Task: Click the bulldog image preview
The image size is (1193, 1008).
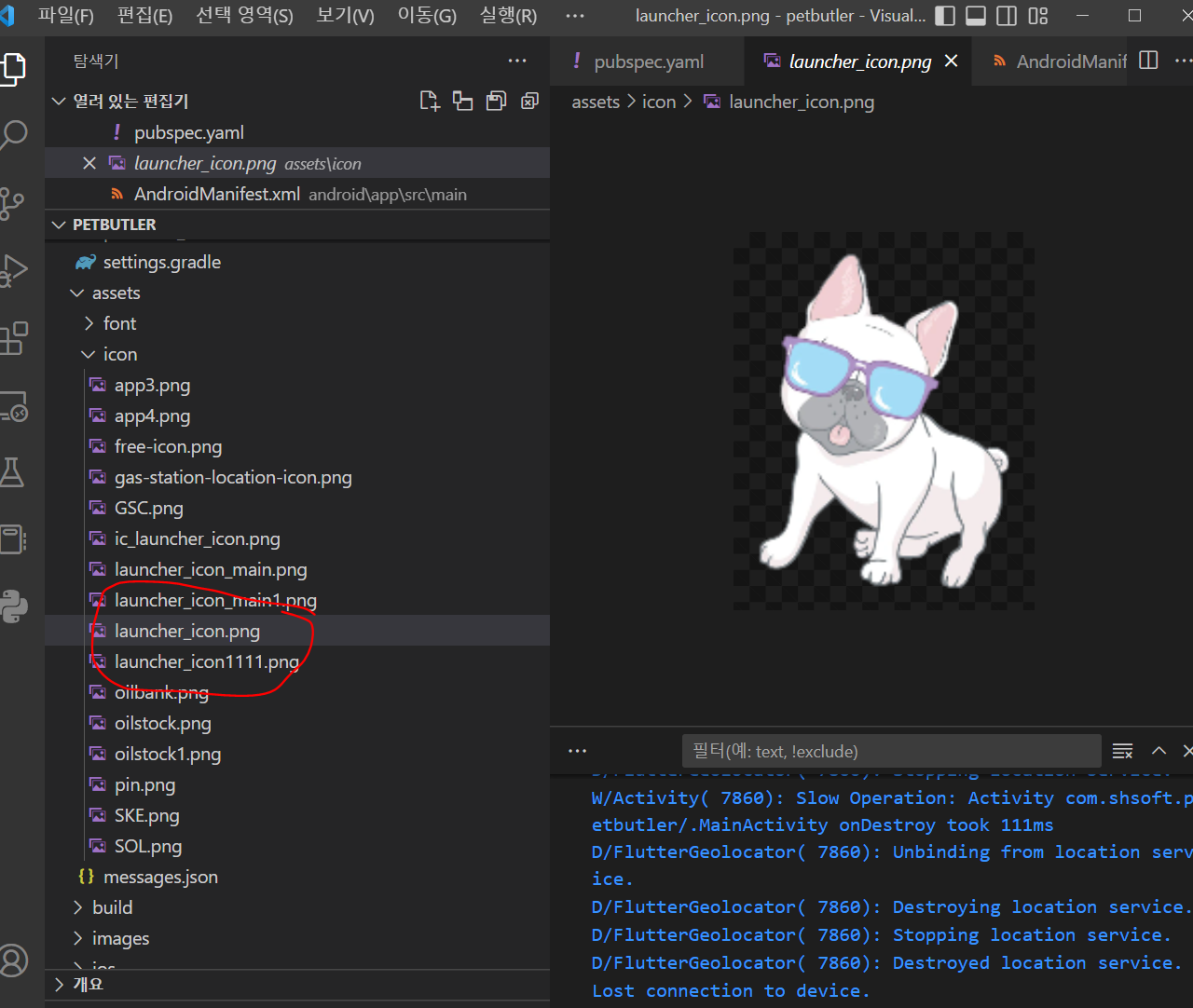Action: [x=884, y=421]
